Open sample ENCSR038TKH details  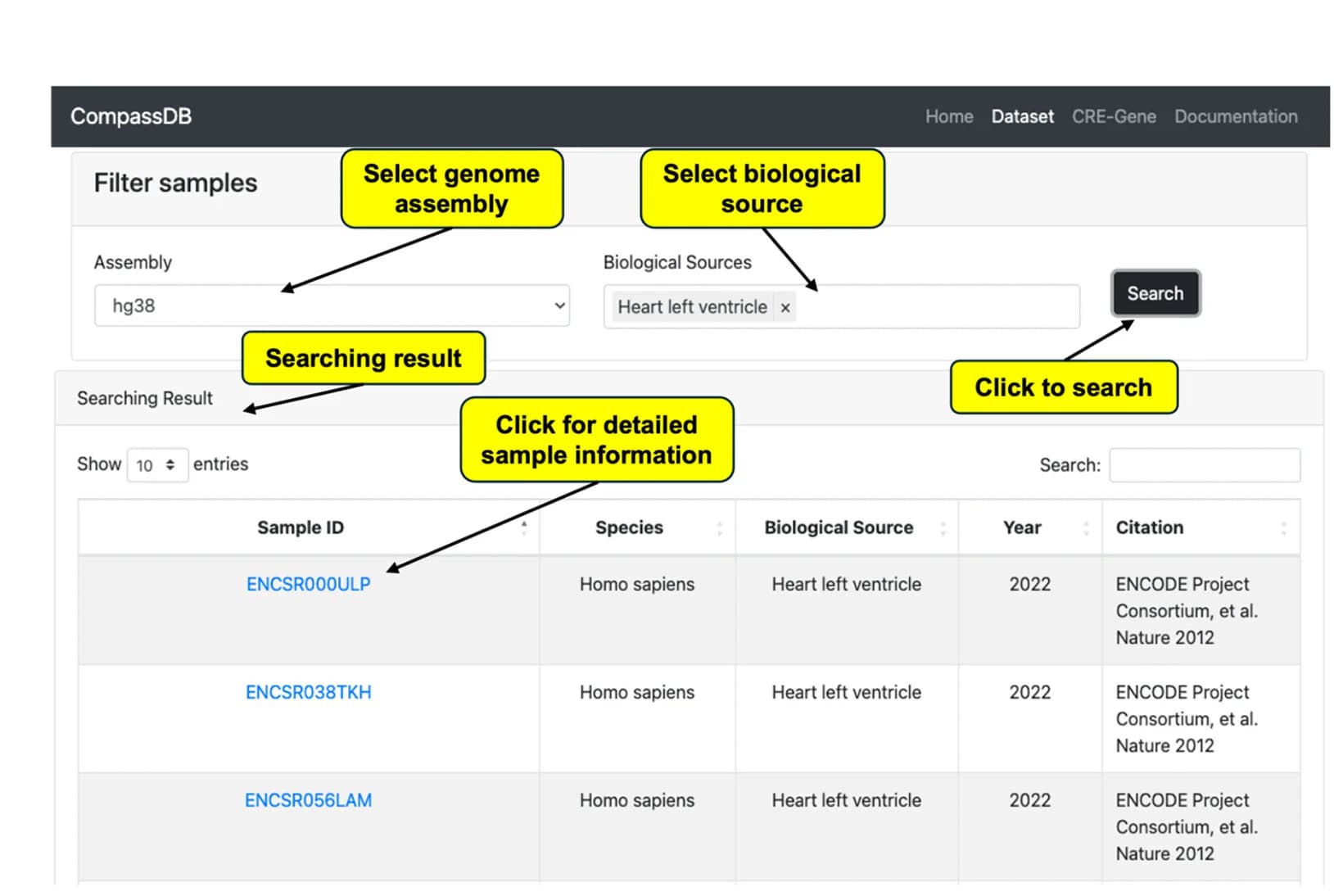308,692
